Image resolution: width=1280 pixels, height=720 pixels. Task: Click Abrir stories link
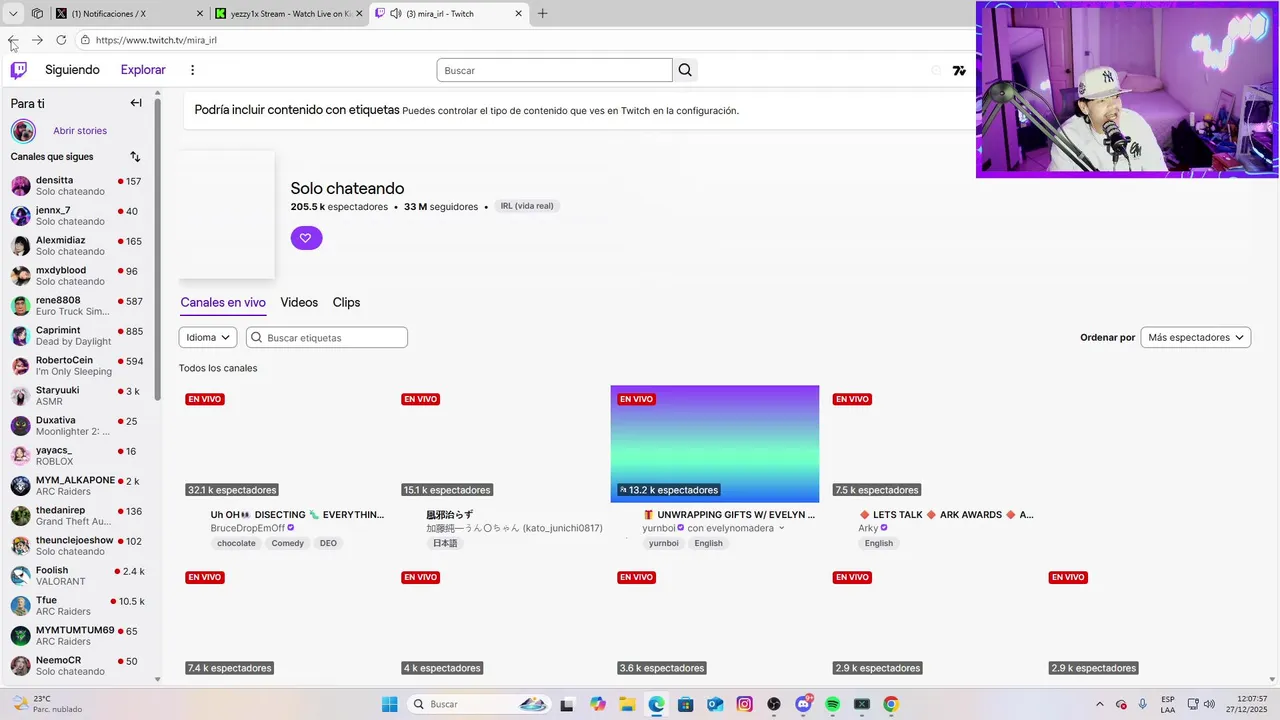(x=80, y=131)
